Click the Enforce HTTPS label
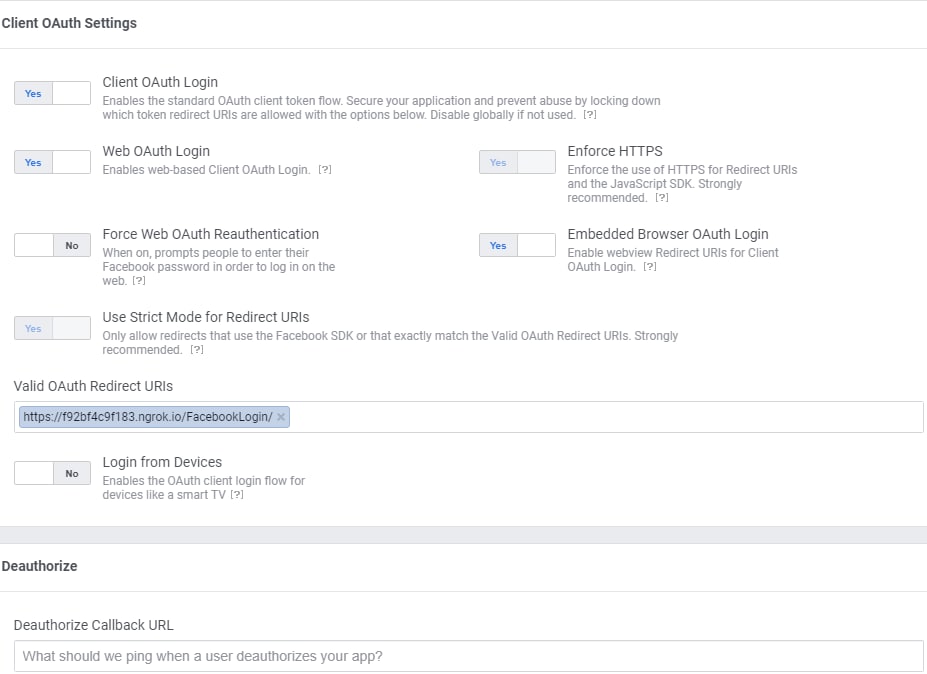Image resolution: width=927 pixels, height=674 pixels. tap(615, 151)
